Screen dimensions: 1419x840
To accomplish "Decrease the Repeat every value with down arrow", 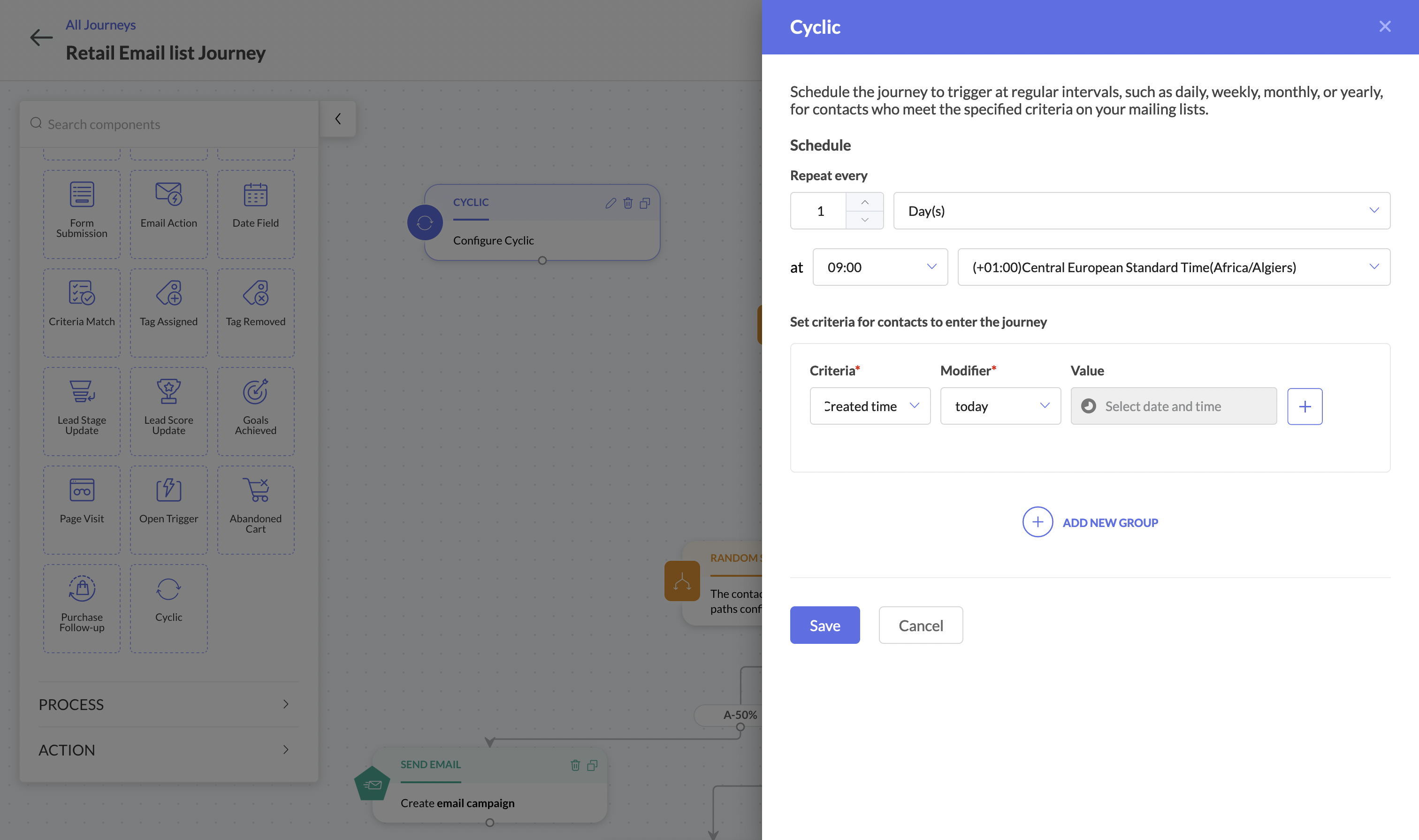I will [864, 220].
